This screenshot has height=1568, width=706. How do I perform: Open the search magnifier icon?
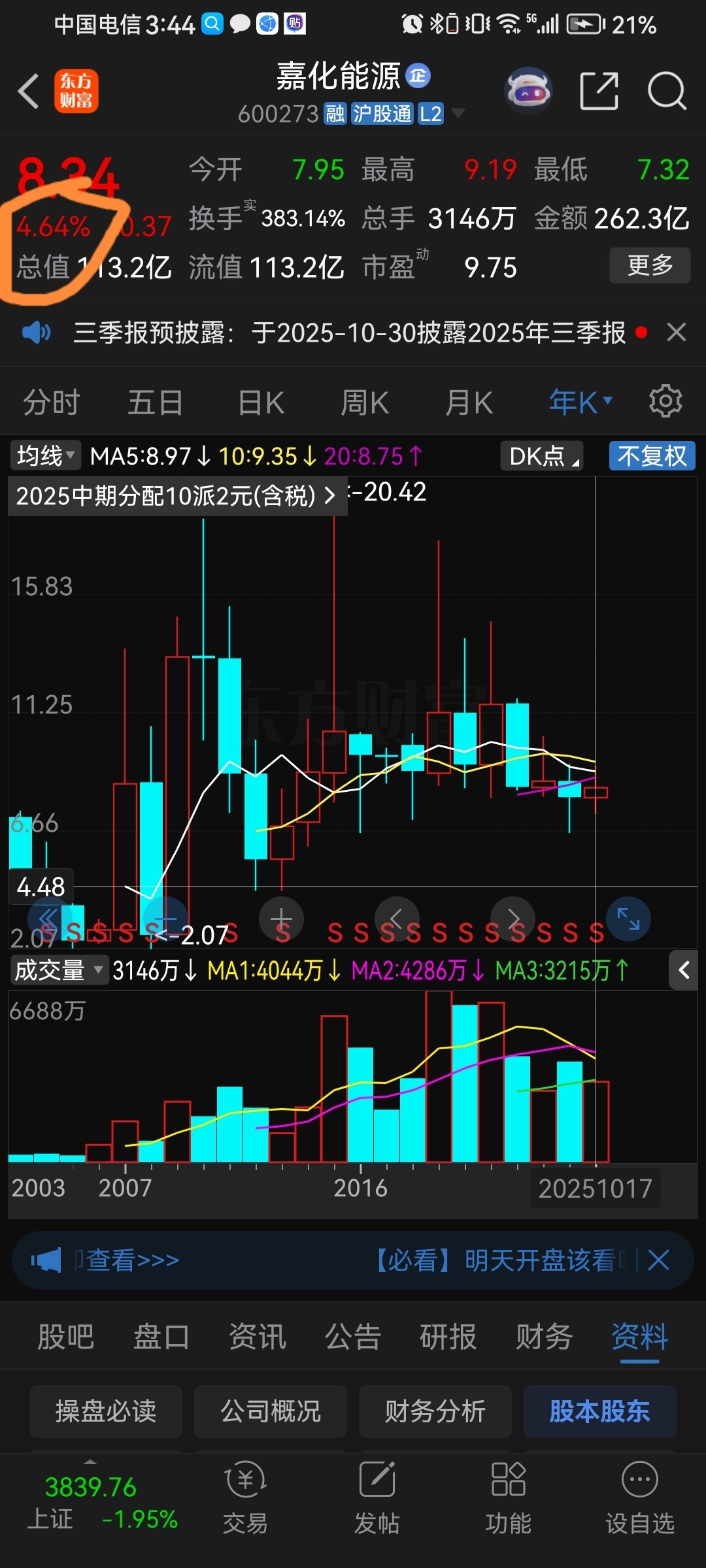pyautogui.click(x=666, y=91)
